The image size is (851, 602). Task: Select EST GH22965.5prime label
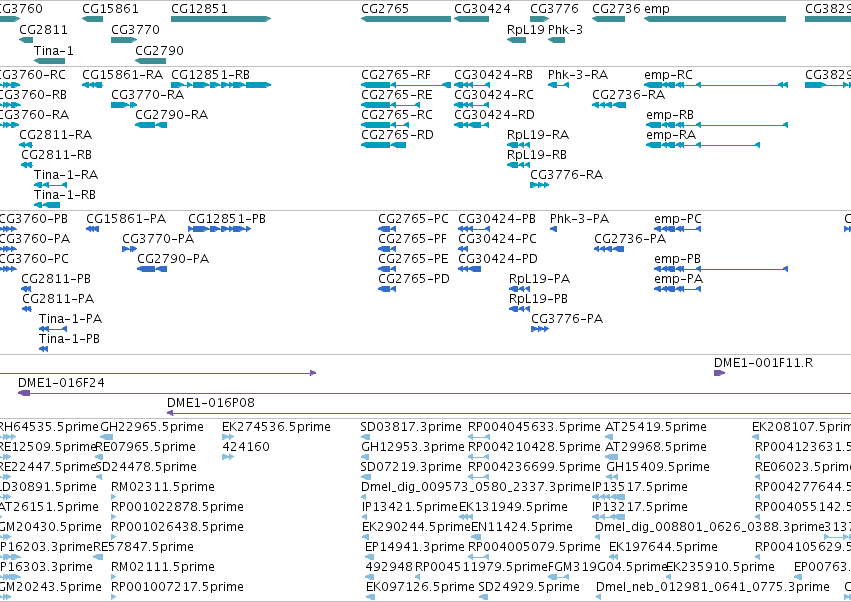(x=152, y=427)
